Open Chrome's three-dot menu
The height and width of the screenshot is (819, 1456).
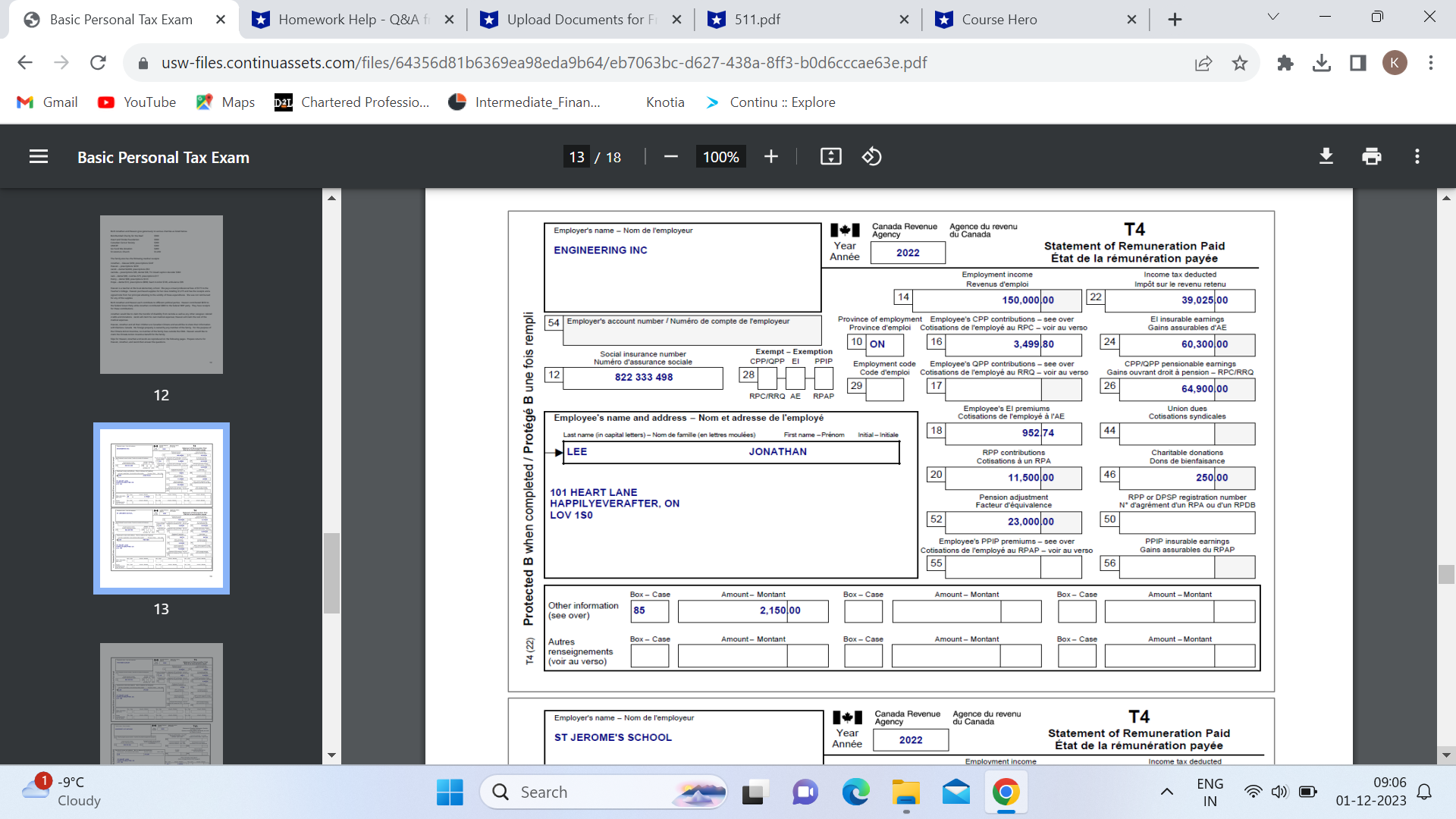coord(1431,63)
